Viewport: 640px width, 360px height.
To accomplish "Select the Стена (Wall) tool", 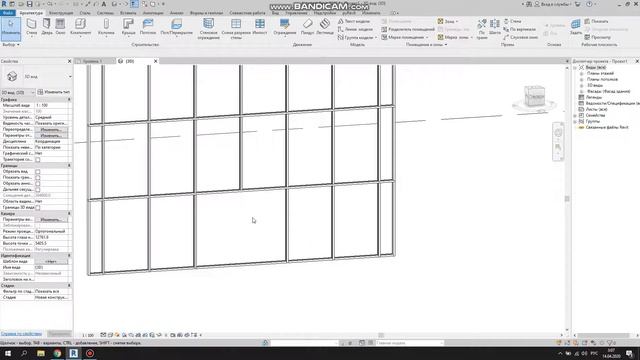I will (x=31, y=27).
